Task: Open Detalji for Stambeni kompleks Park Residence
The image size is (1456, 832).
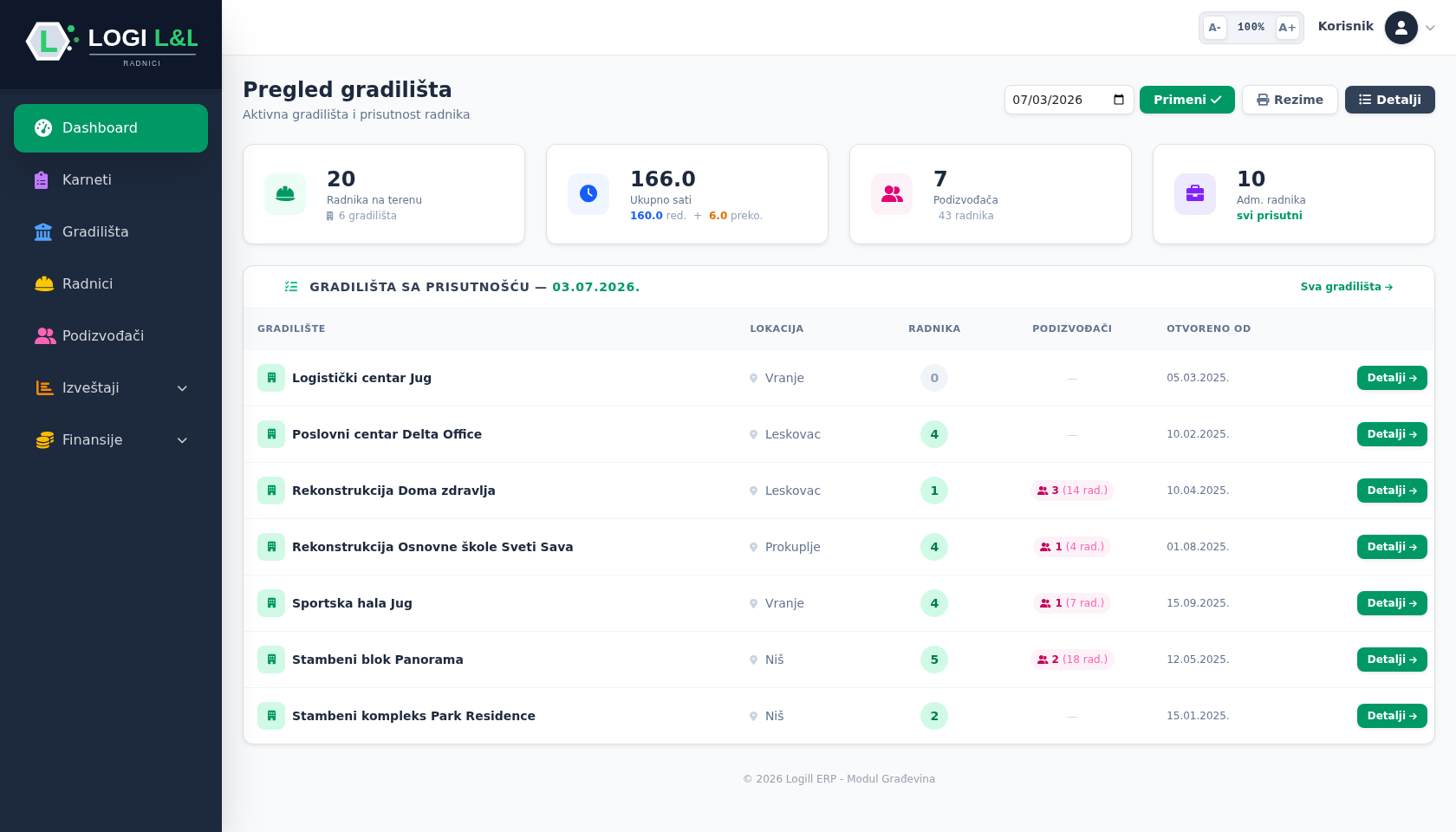Action: (x=1392, y=716)
